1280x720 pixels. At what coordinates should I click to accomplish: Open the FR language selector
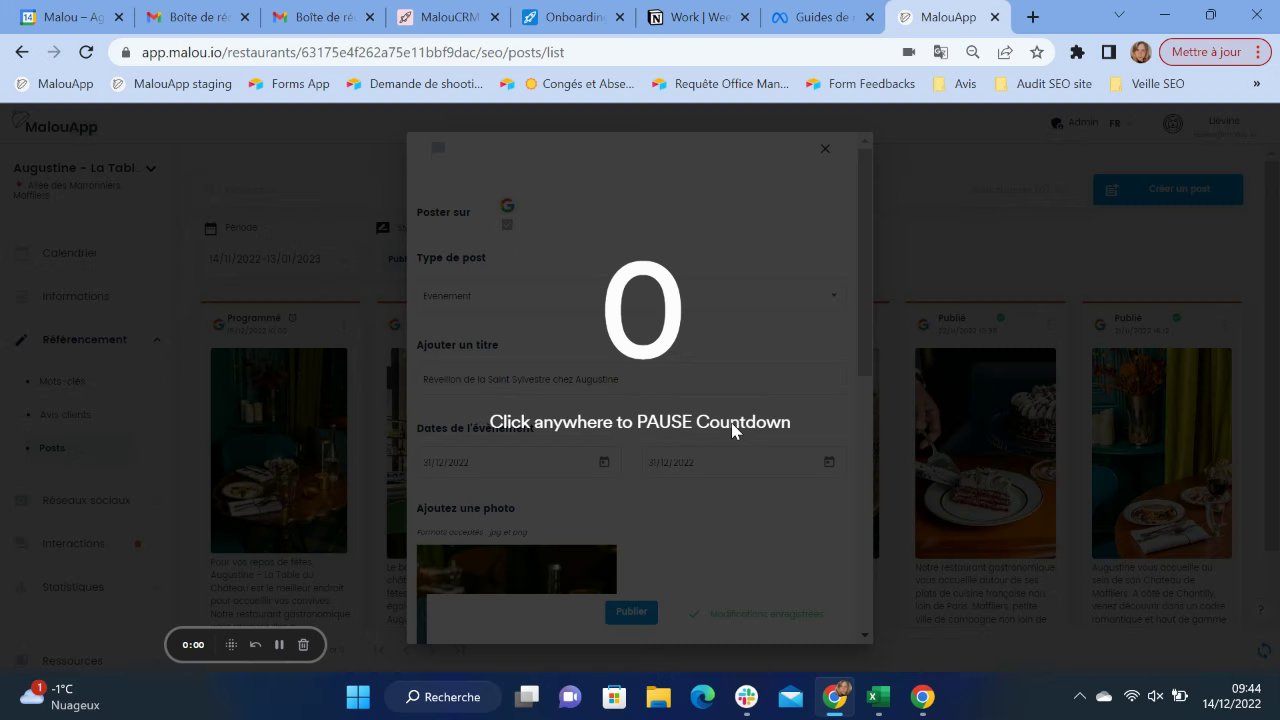click(x=1120, y=123)
